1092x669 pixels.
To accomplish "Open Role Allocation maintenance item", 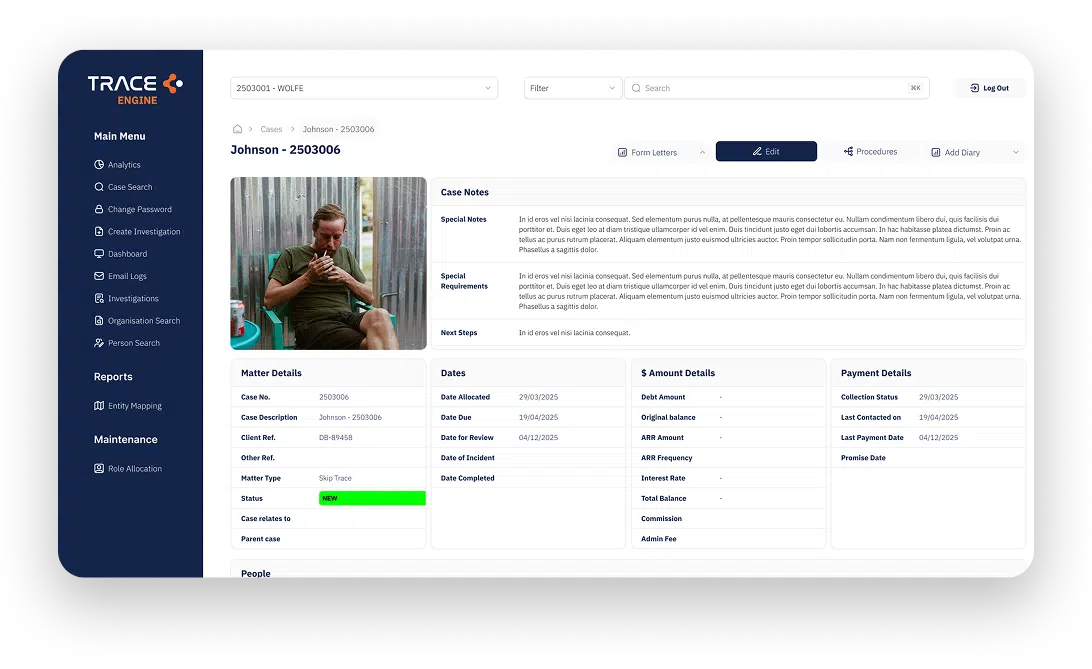I will point(135,469).
